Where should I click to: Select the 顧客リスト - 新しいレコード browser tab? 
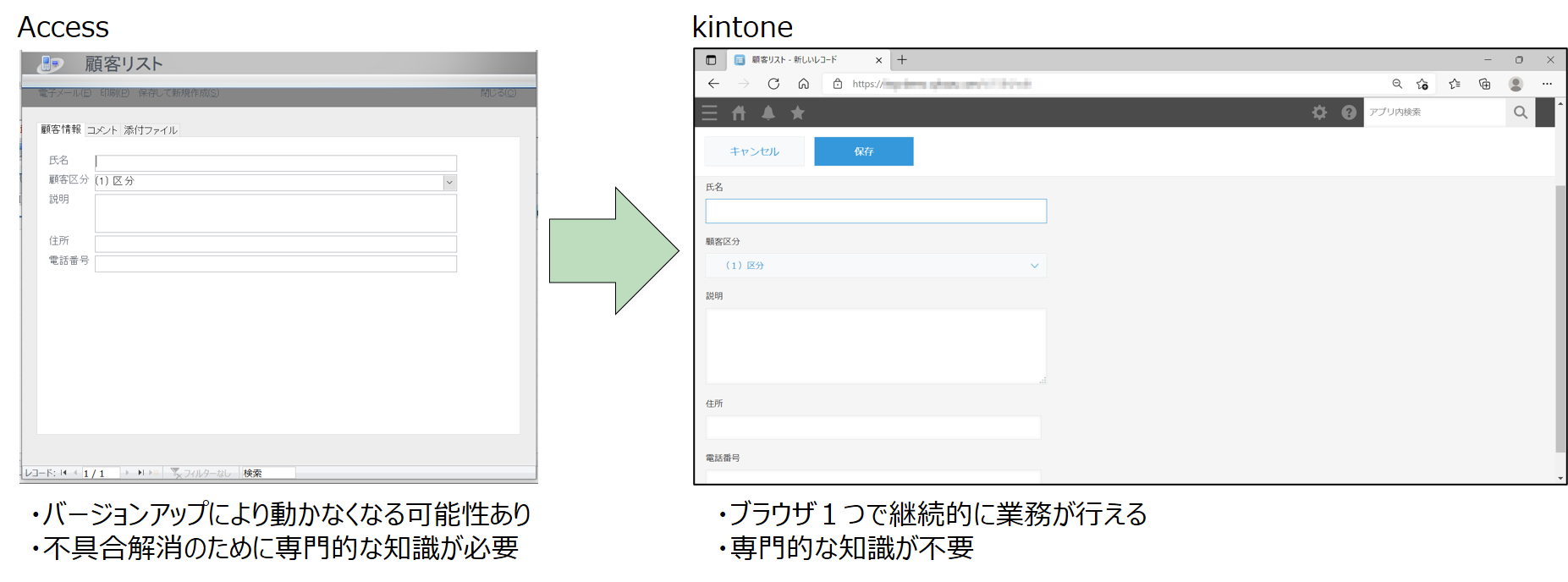807,60
